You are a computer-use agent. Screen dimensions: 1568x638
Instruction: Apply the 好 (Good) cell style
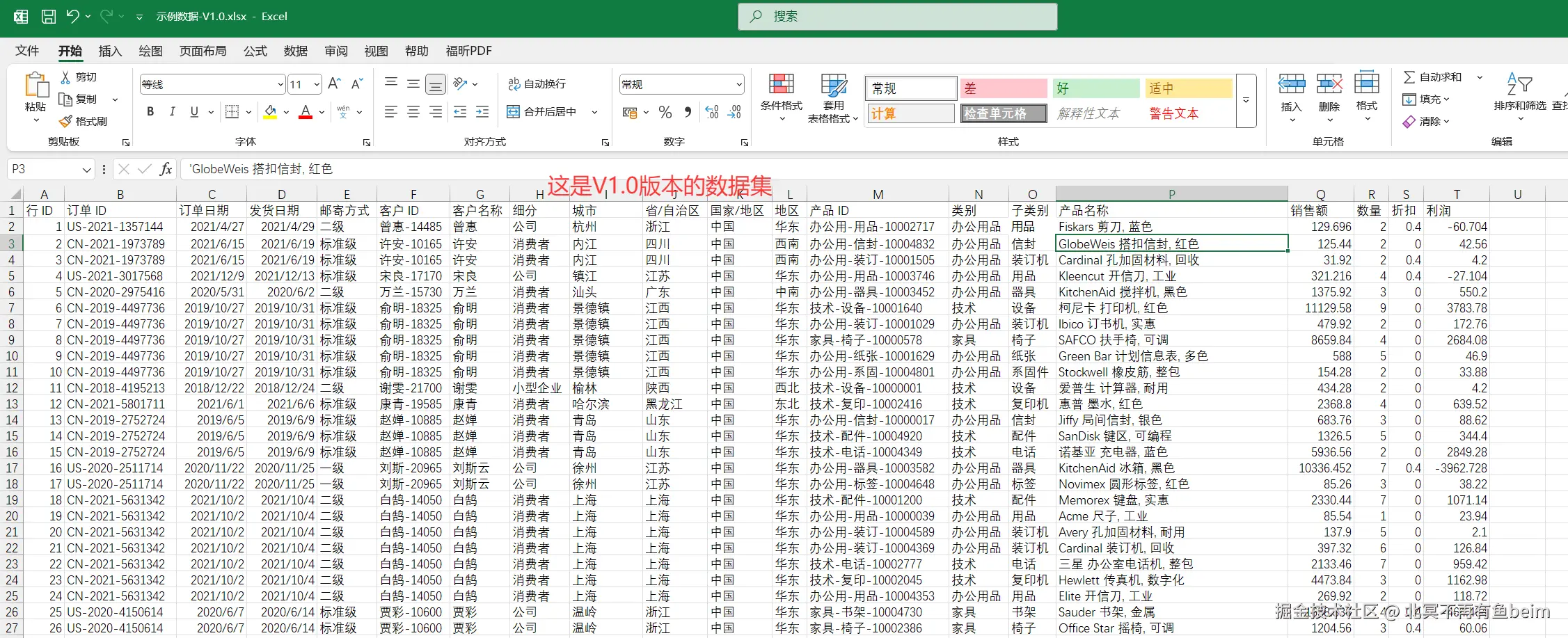[1095, 88]
